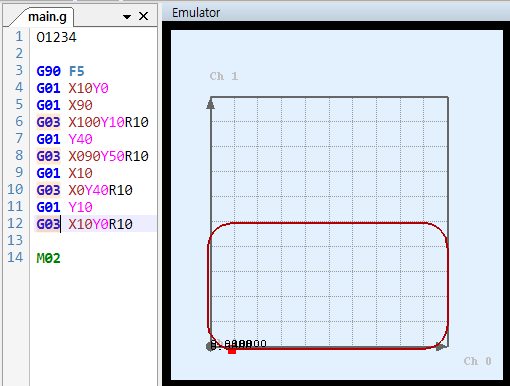Click the Ch 0 channel label

coord(477,361)
